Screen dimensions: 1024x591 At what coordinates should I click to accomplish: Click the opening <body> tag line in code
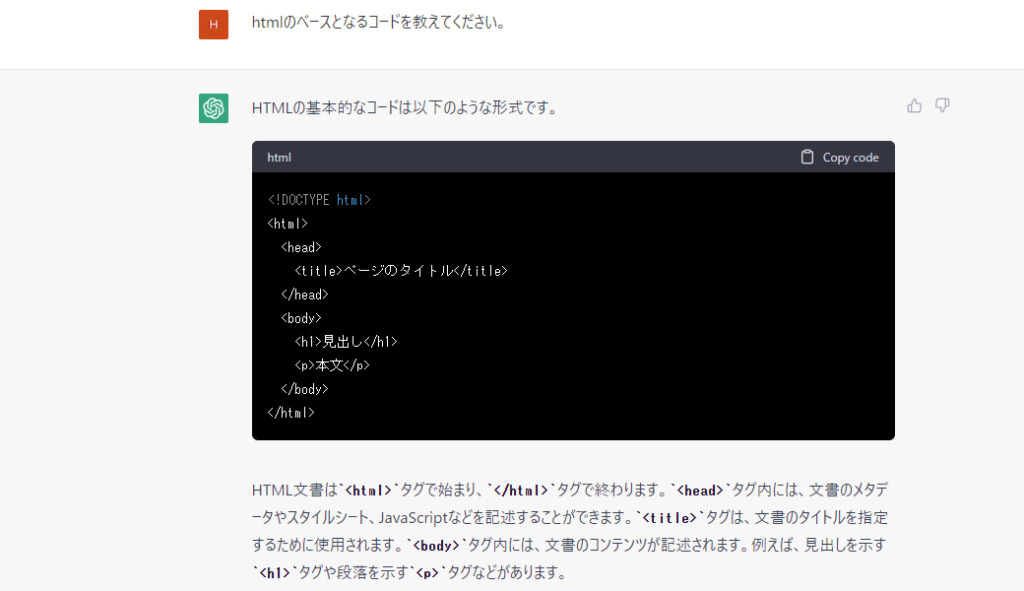click(301, 318)
